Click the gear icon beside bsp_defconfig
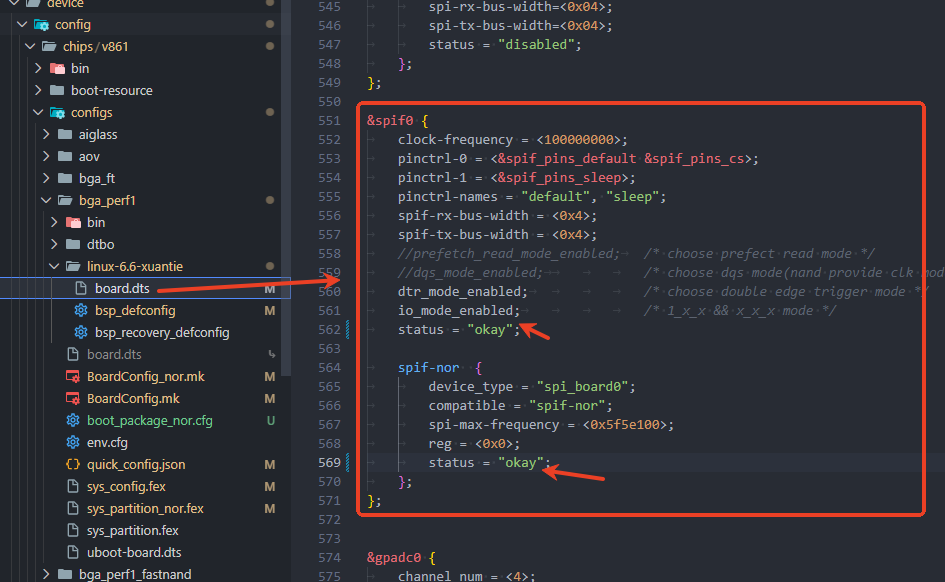 tap(81, 311)
